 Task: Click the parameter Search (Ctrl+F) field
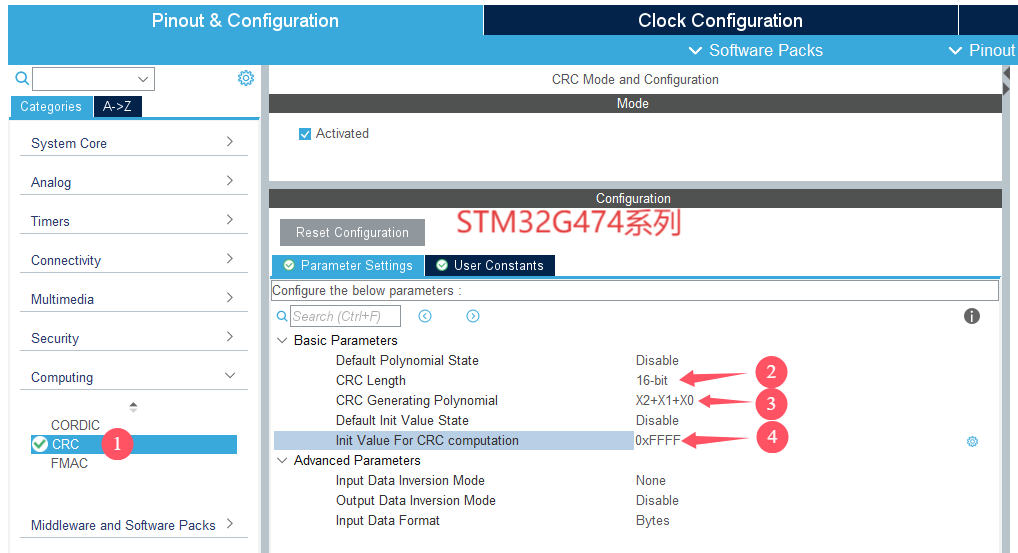tap(345, 316)
